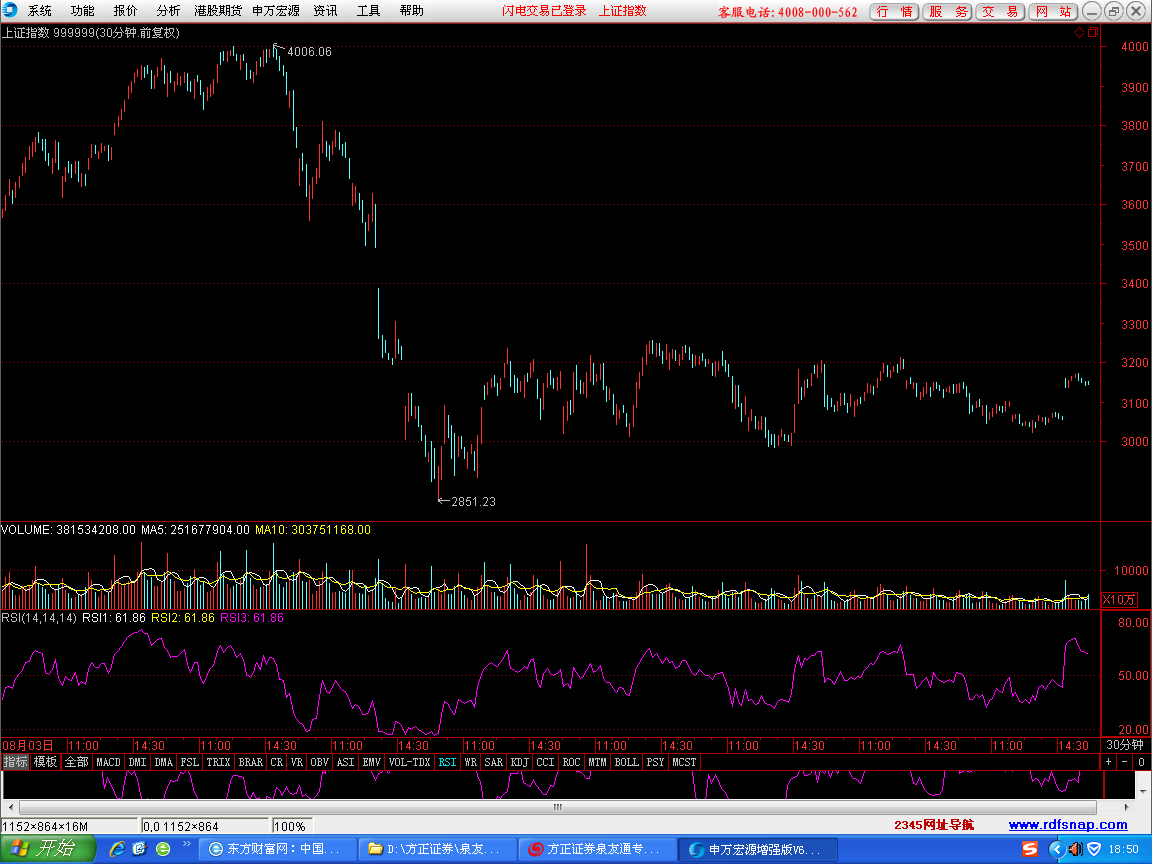Open the www.rdfsnap.com link
Screen dimensions: 1152x864
pyautogui.click(x=1068, y=825)
